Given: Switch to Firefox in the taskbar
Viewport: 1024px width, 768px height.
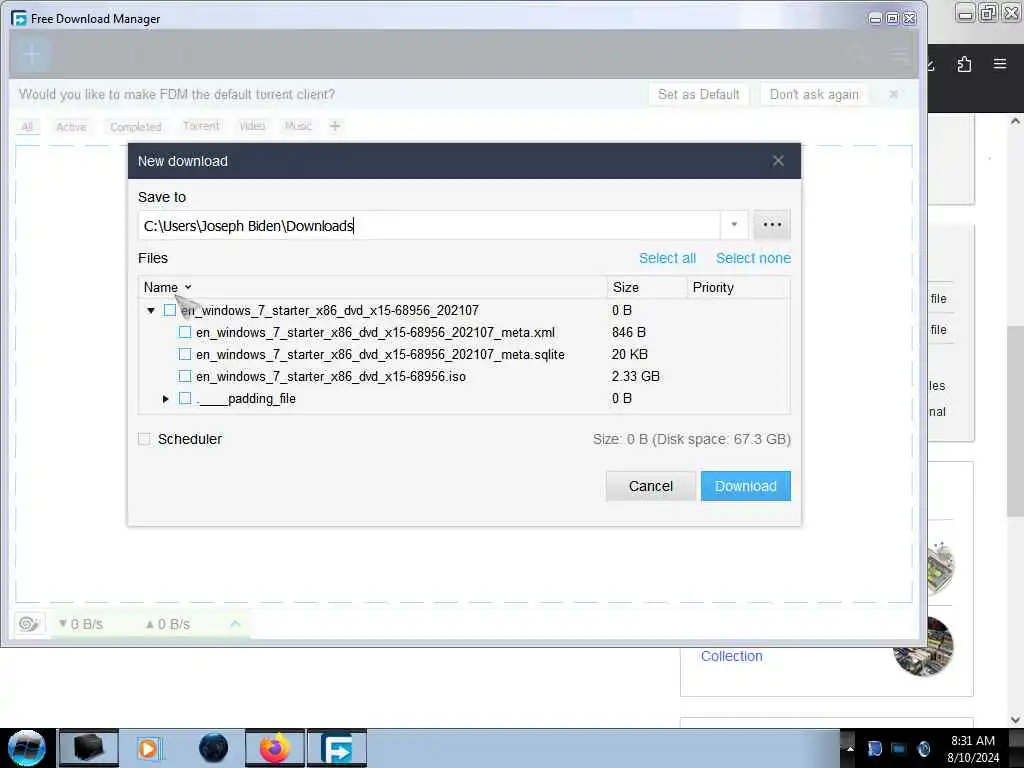Looking at the screenshot, I should (275, 748).
